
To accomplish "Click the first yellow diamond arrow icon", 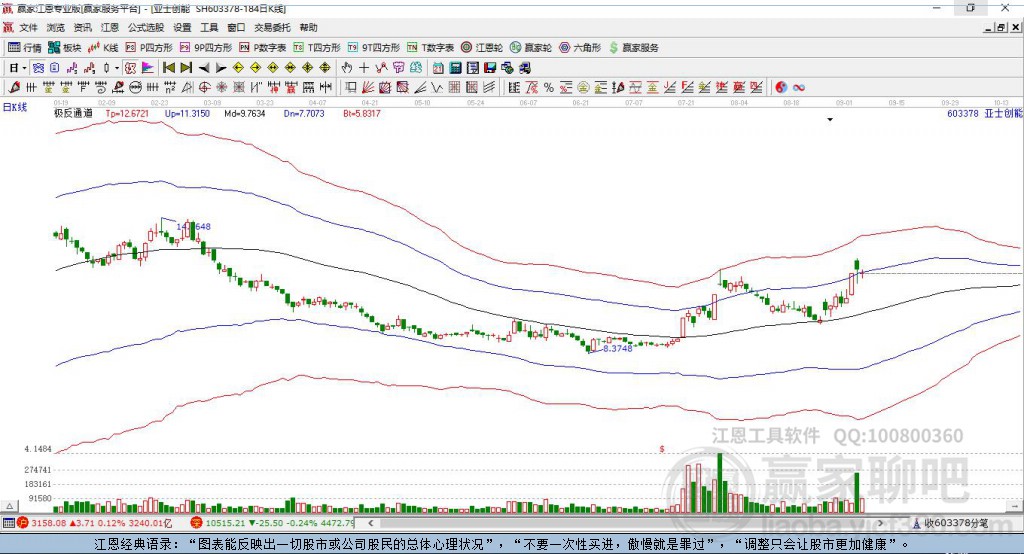I will point(238,68).
